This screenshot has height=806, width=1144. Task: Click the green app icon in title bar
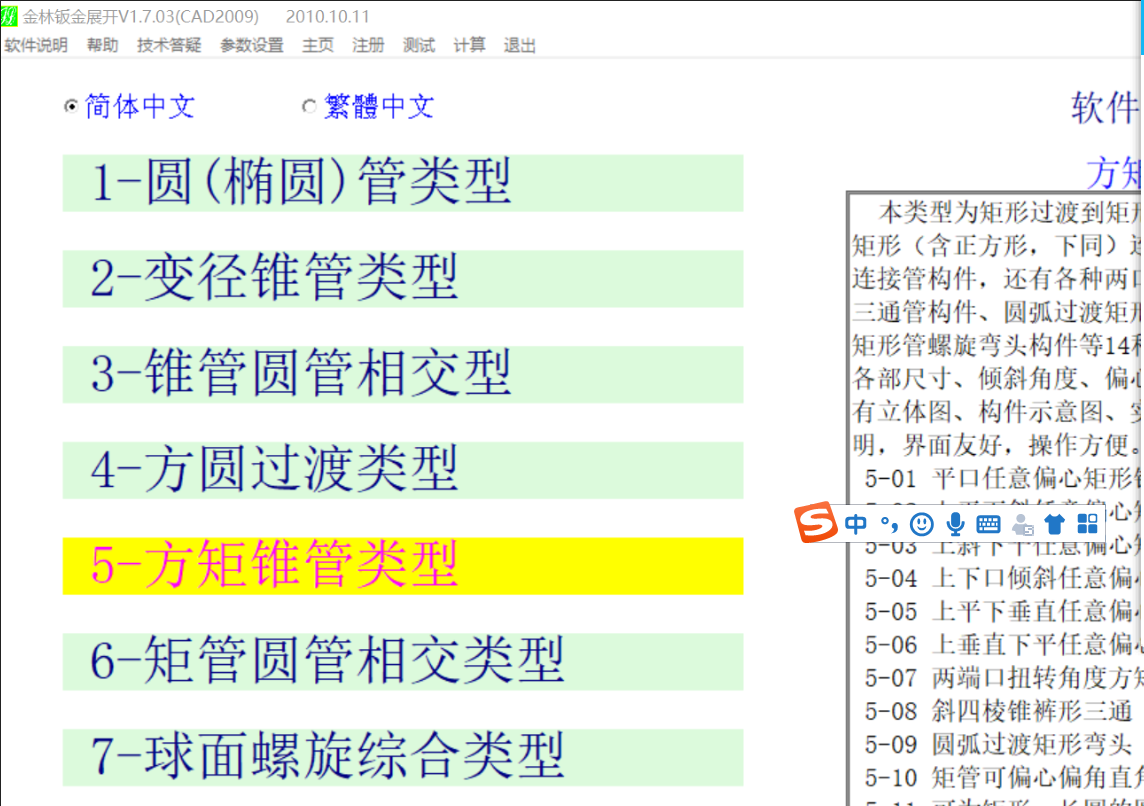(9, 15)
